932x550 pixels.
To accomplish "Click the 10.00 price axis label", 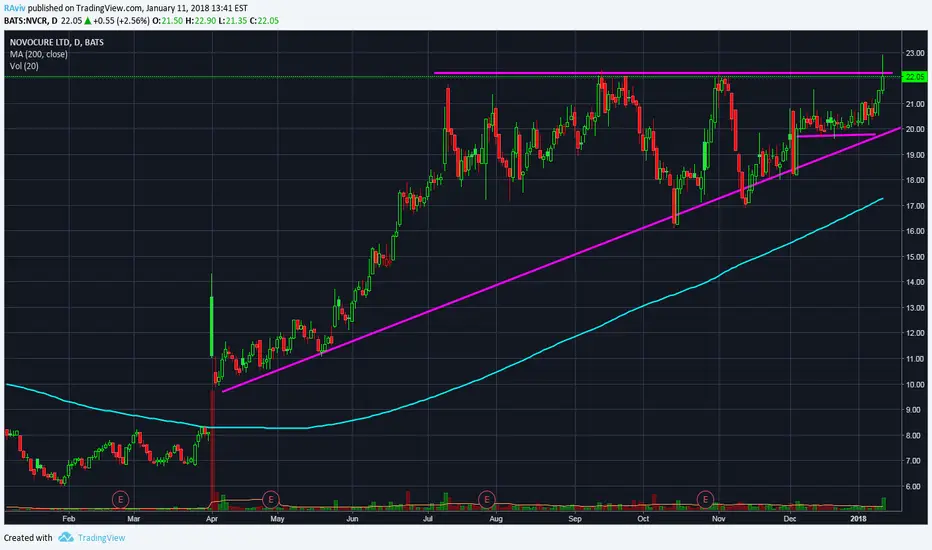I will pos(915,384).
